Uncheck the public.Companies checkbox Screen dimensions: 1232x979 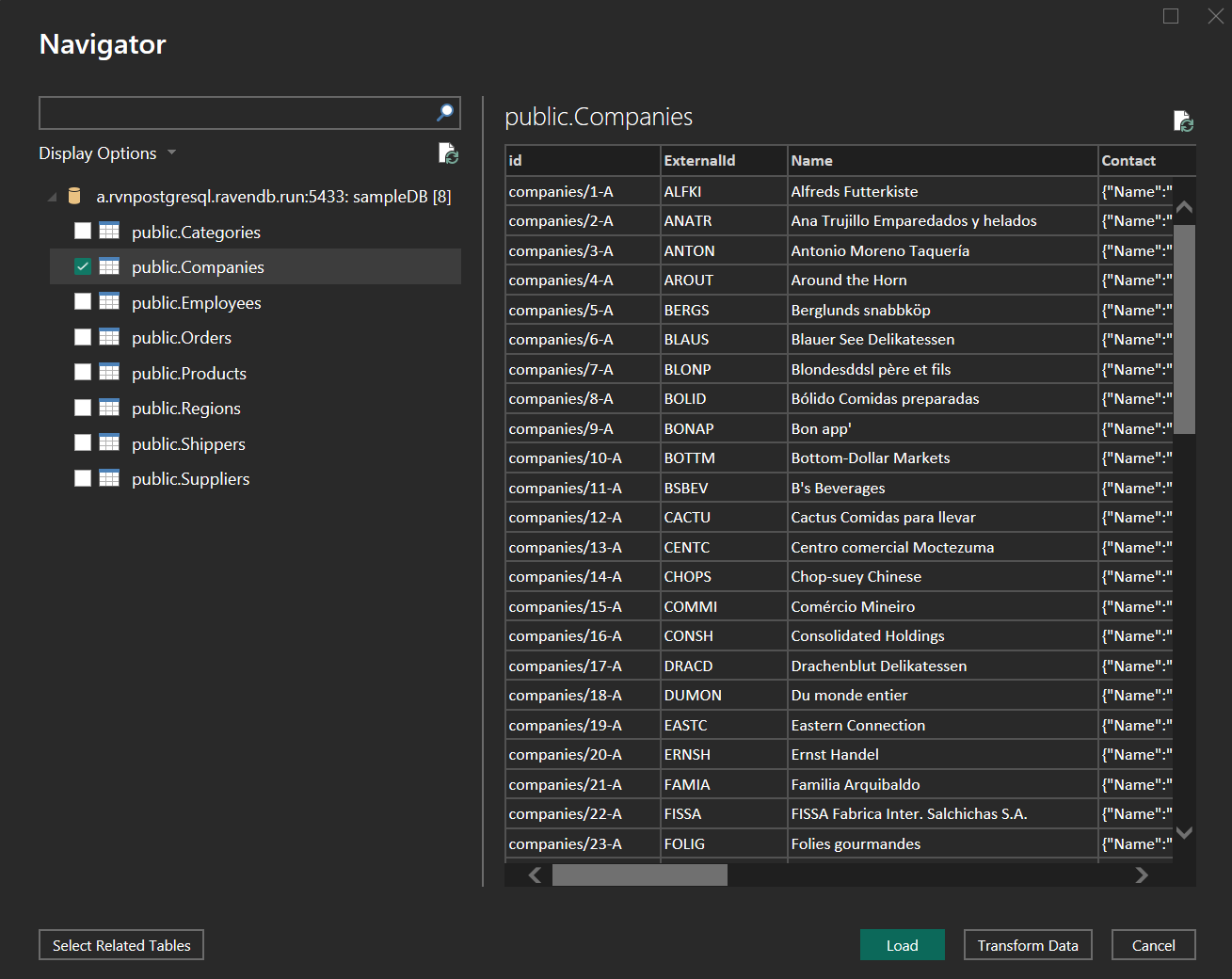coord(83,266)
